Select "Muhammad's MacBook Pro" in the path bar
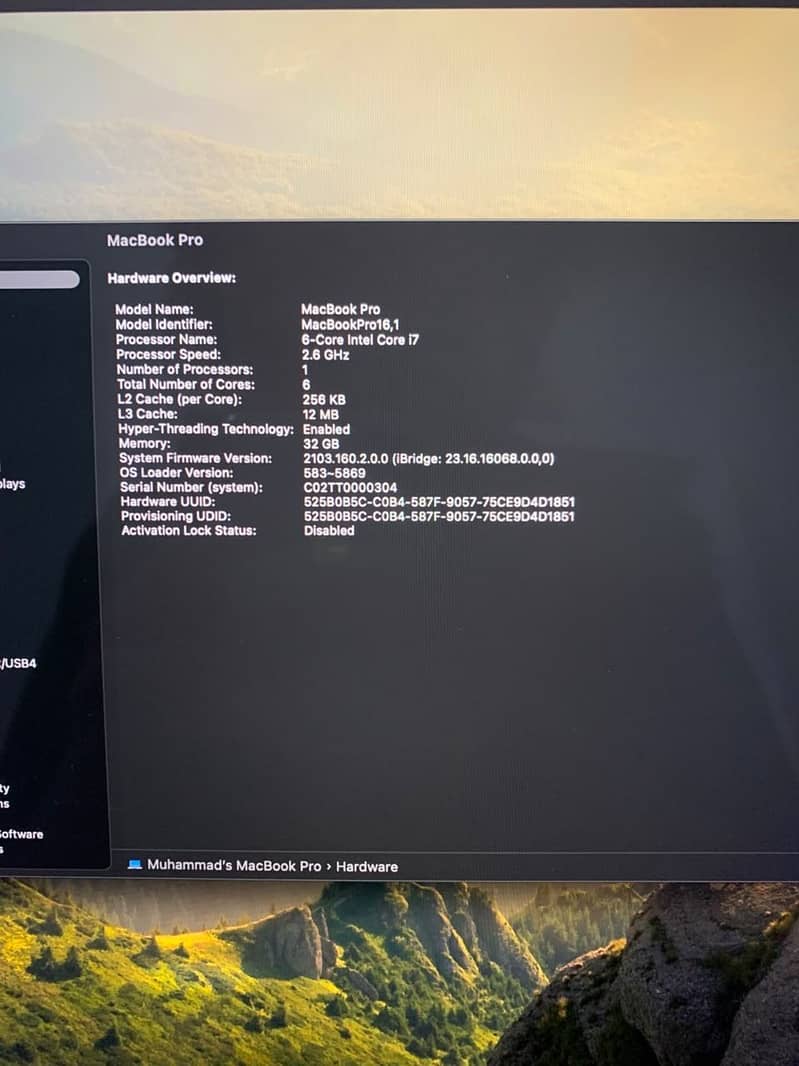This screenshot has width=799, height=1066. coord(234,865)
